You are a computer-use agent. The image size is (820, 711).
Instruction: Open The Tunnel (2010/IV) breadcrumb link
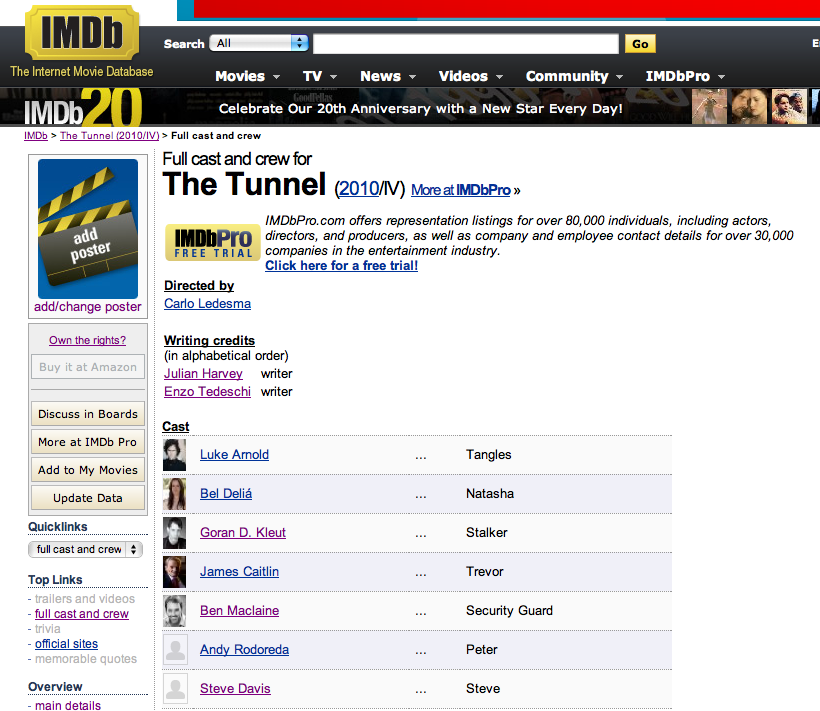pyautogui.click(x=109, y=136)
